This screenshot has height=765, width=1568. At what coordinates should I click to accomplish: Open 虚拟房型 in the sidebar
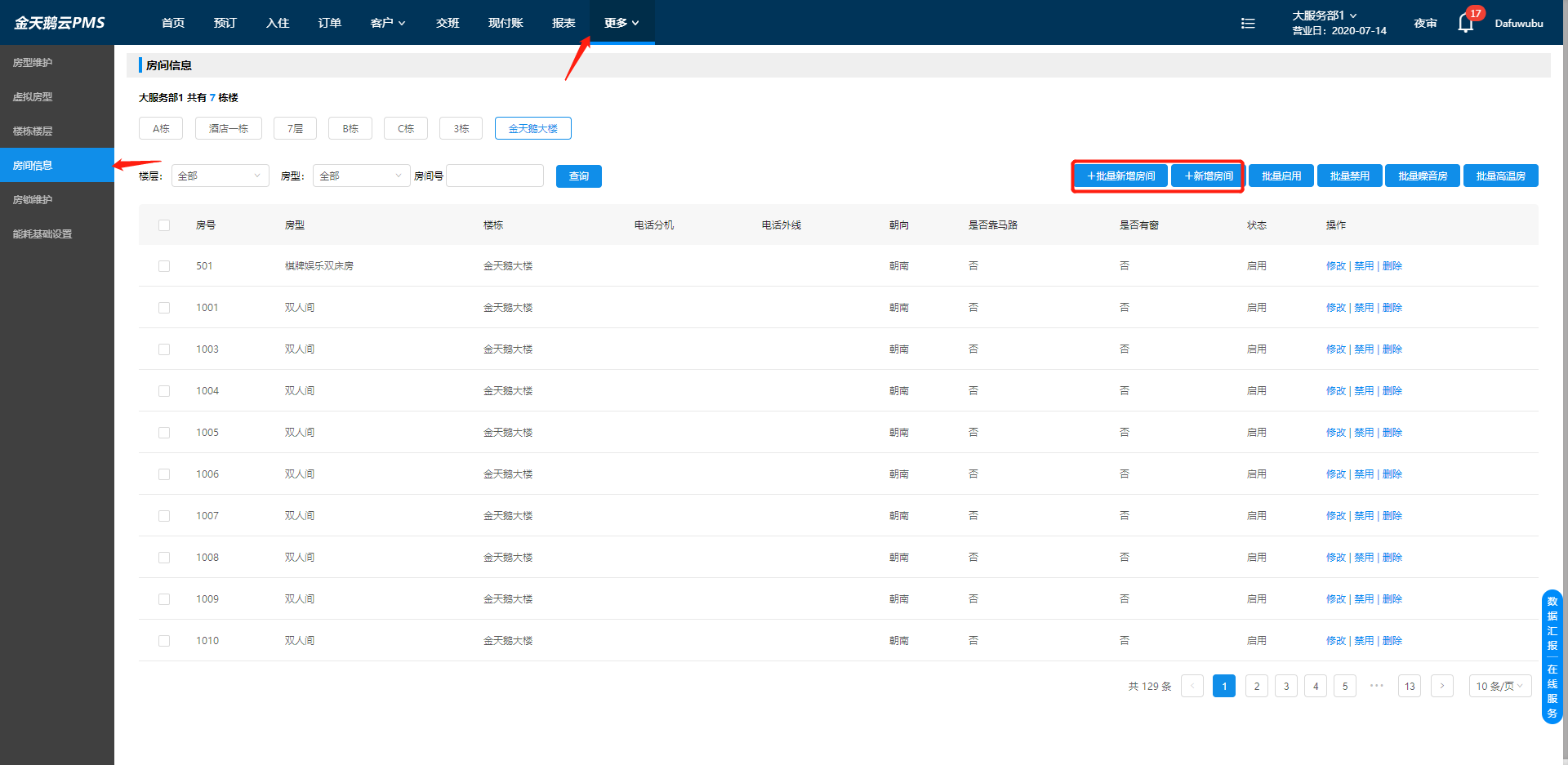57,97
